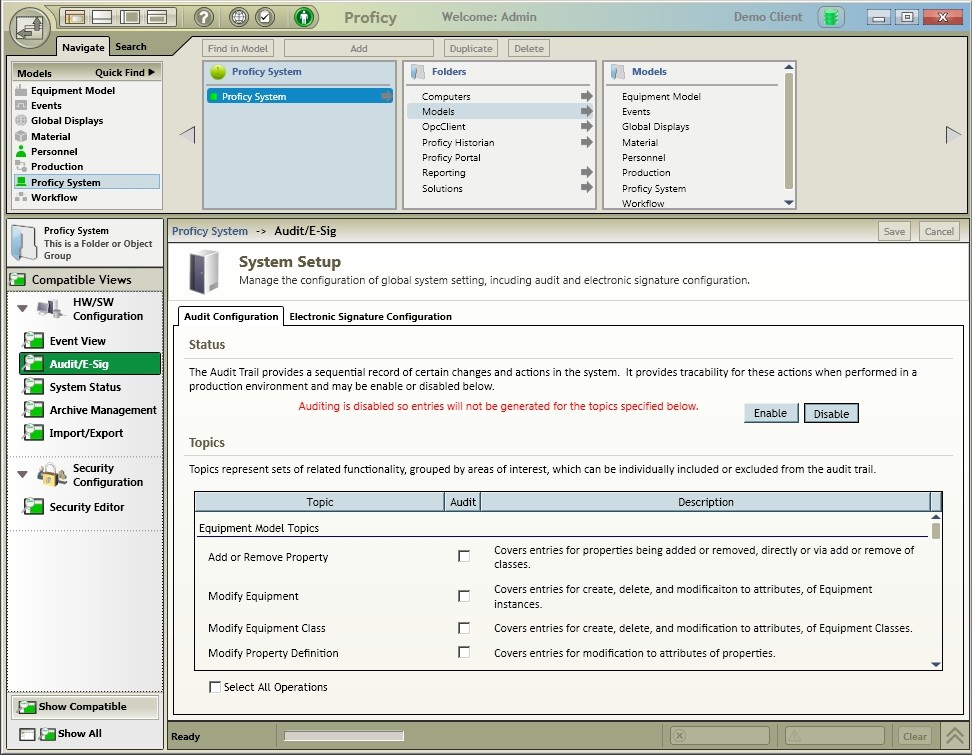Open the Audit Configuration tab
The width and height of the screenshot is (972, 755).
(x=231, y=316)
